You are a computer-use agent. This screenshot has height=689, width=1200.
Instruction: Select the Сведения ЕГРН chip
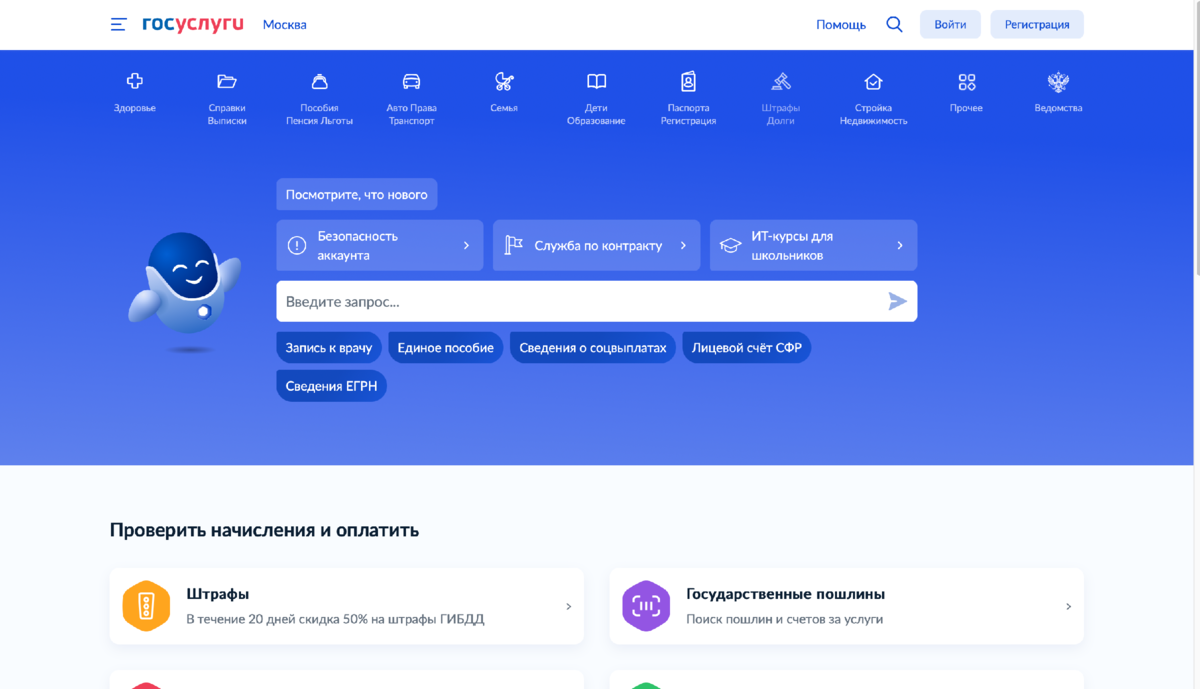pos(331,386)
